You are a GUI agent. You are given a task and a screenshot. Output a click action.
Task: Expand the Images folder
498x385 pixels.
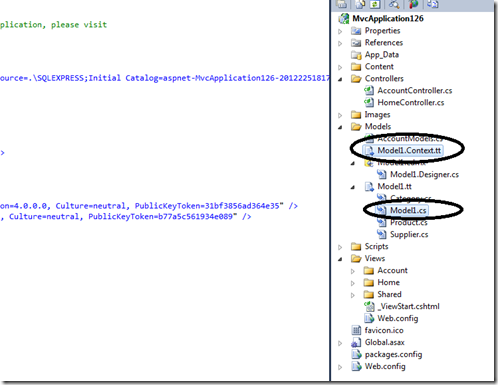340,116
